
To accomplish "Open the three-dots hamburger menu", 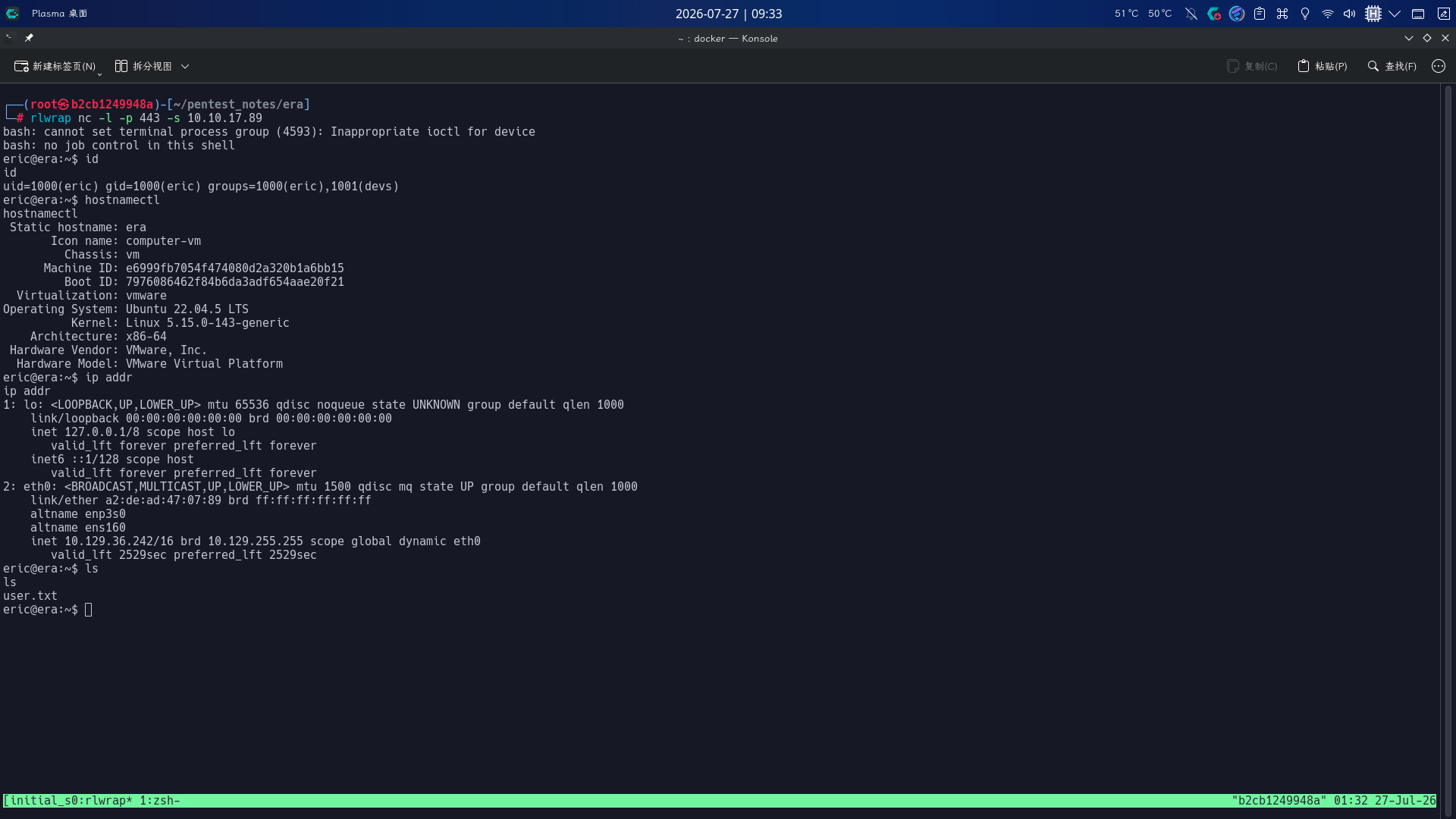I will point(1439,67).
